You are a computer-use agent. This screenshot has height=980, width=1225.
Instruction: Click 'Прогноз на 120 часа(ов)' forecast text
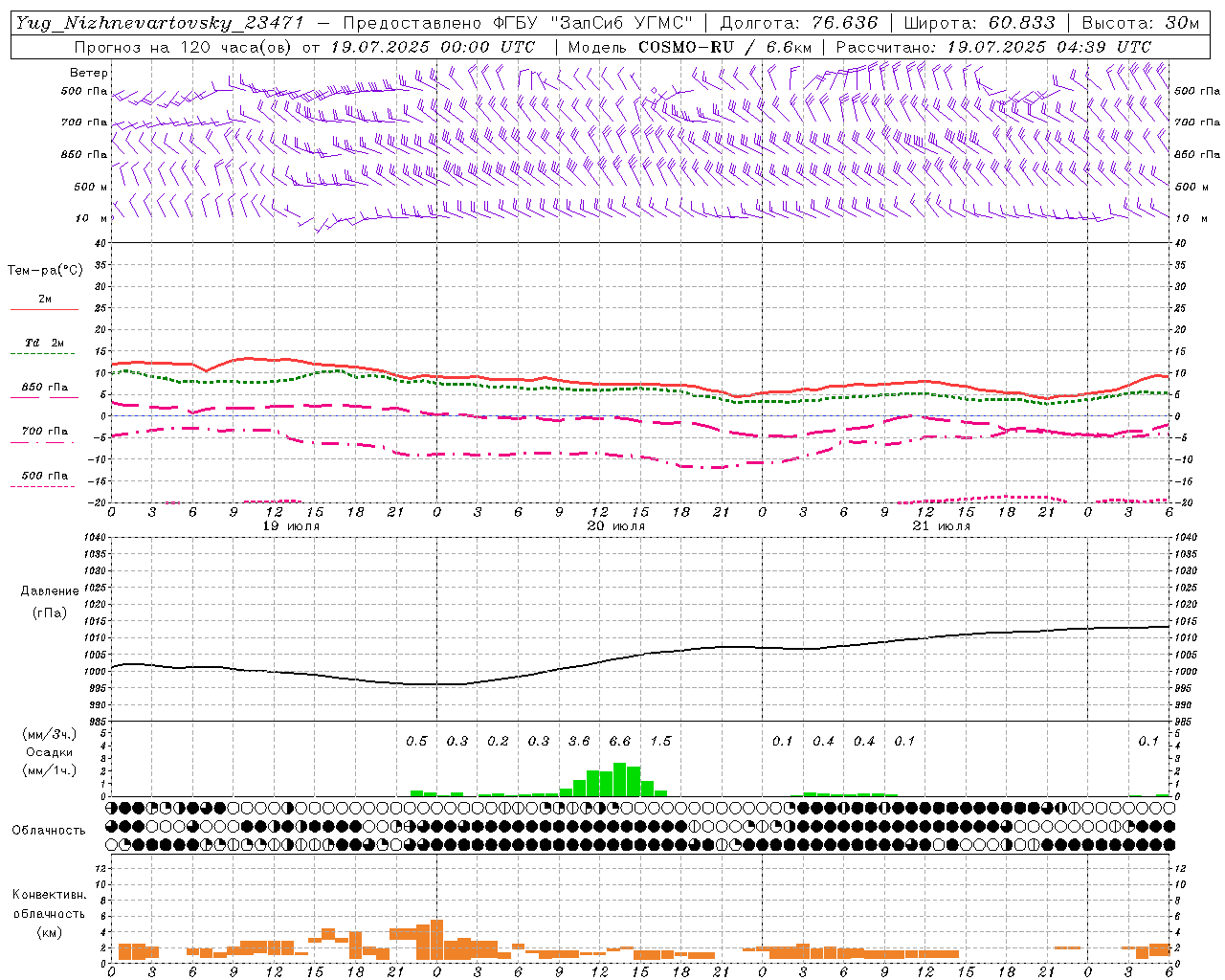pyautogui.click(x=185, y=47)
